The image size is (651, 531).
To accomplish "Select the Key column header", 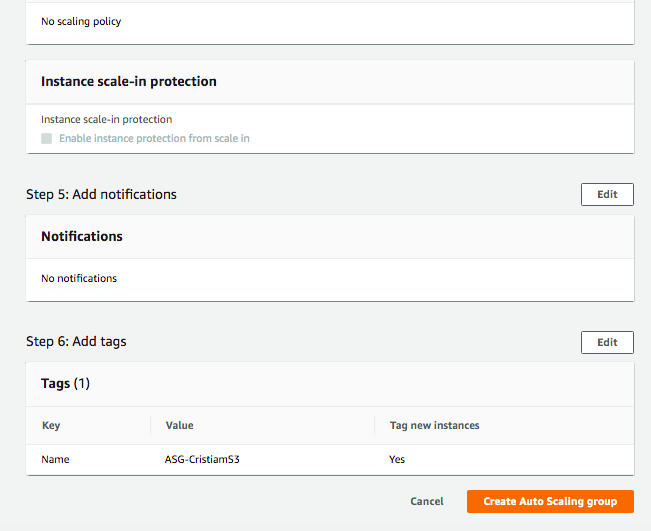I will pyautogui.click(x=51, y=425).
